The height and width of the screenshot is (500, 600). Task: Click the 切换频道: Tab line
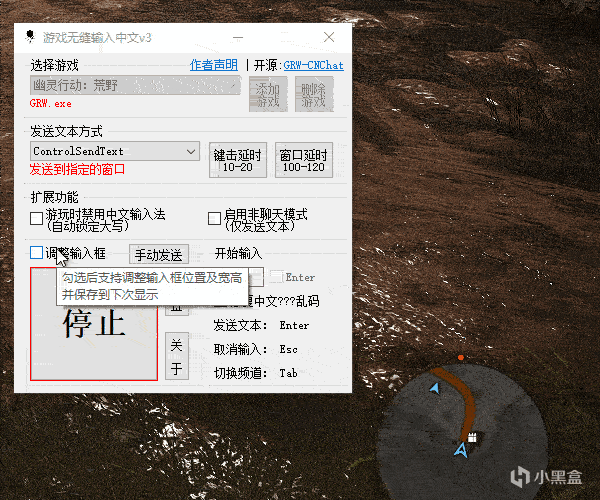256,373
